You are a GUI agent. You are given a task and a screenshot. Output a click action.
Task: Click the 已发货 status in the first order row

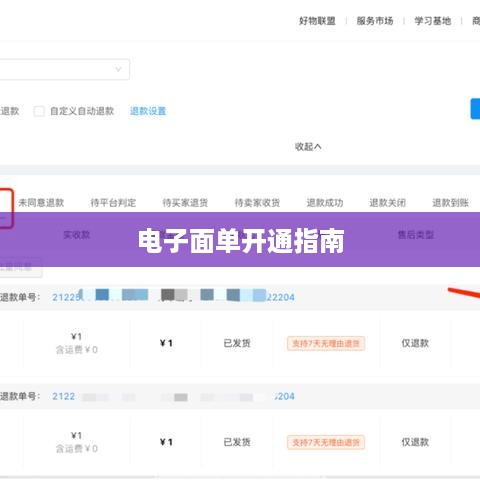tap(237, 343)
